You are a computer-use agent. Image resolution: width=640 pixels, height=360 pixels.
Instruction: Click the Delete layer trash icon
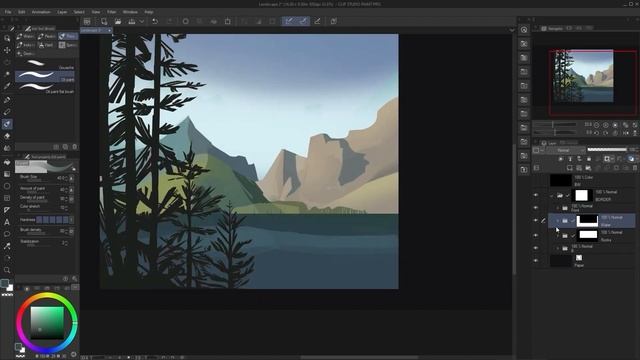pos(635,168)
